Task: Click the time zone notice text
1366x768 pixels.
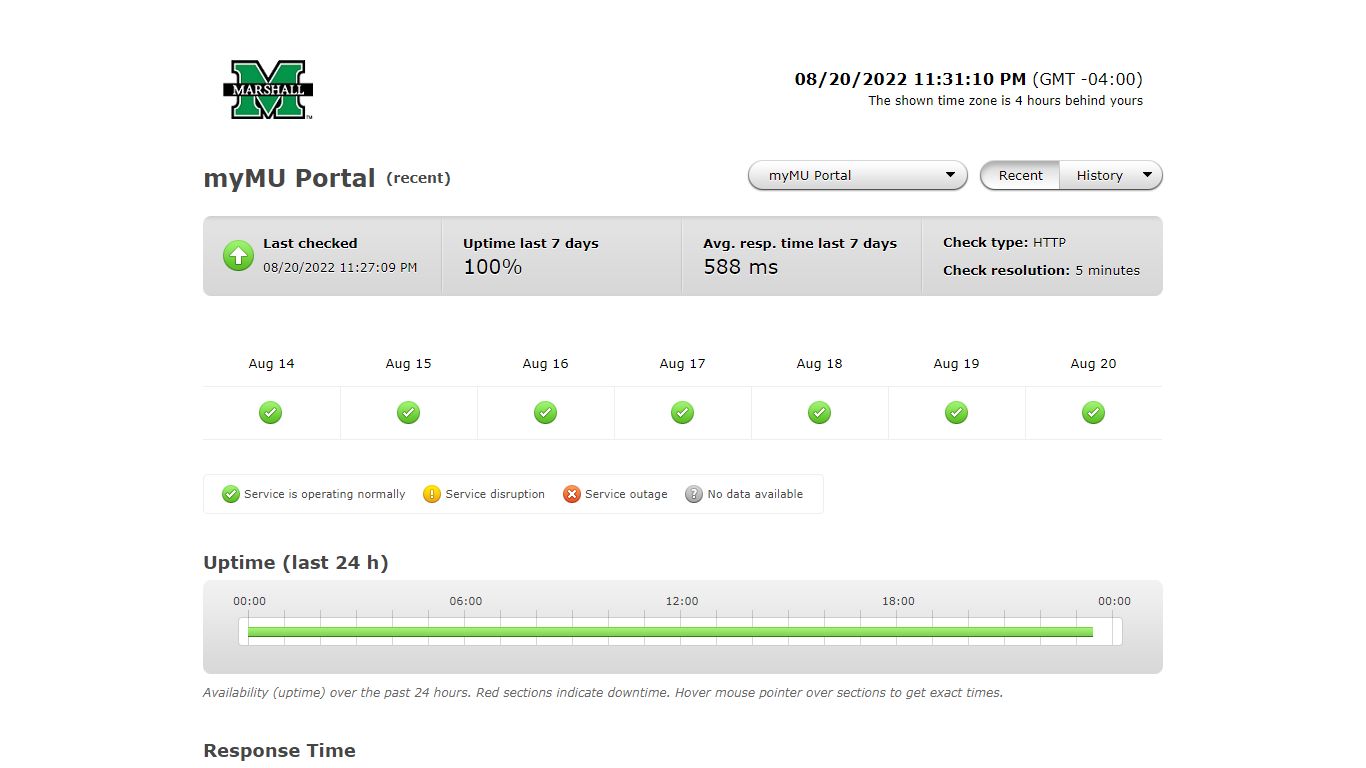Action: (x=1005, y=101)
